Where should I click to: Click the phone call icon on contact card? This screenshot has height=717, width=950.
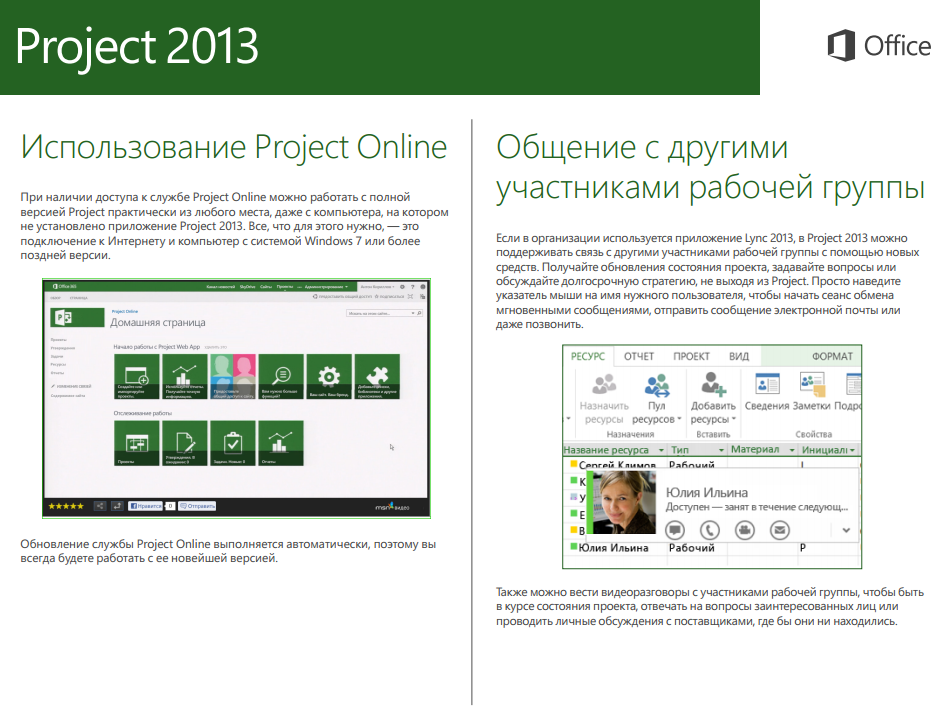coord(710,530)
